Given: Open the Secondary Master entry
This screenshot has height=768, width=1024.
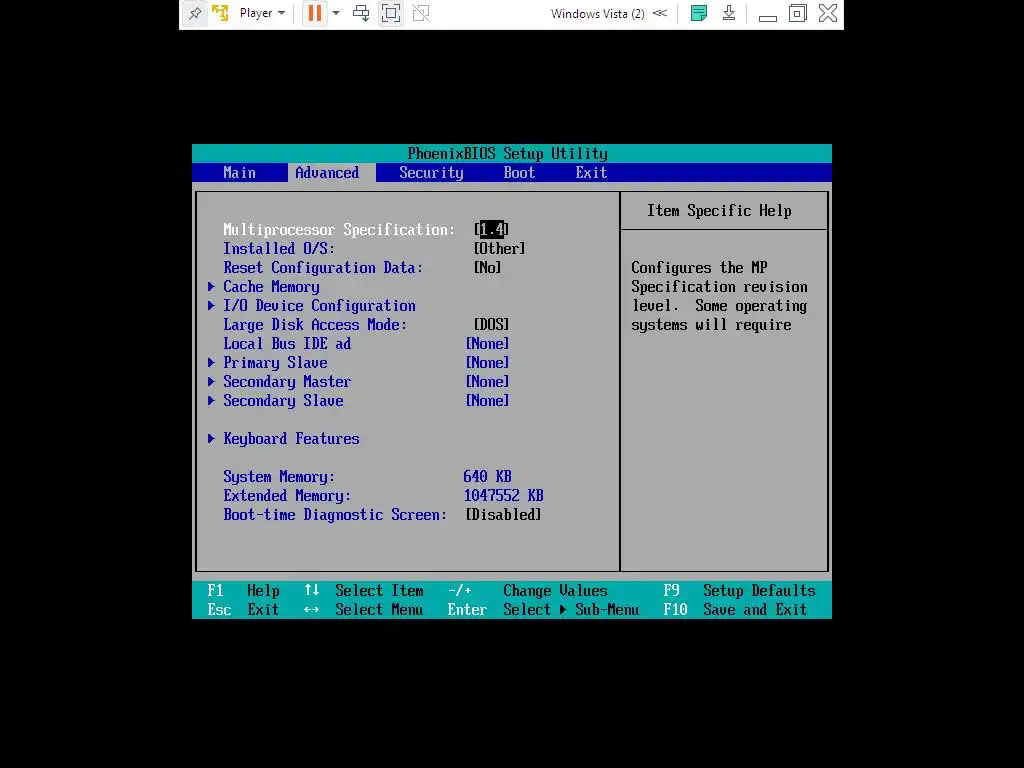Looking at the screenshot, I should tap(287, 381).
